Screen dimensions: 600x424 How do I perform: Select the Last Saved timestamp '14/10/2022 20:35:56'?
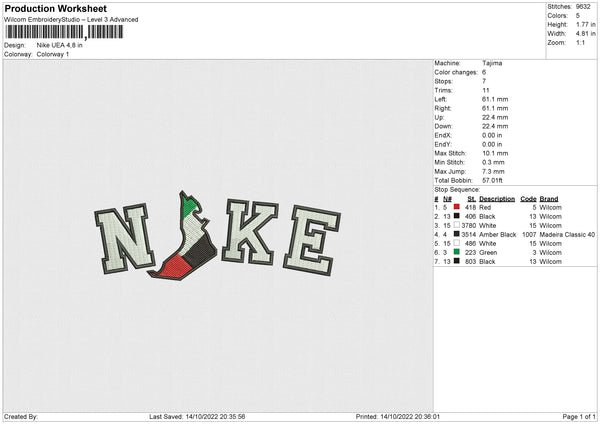215,416
